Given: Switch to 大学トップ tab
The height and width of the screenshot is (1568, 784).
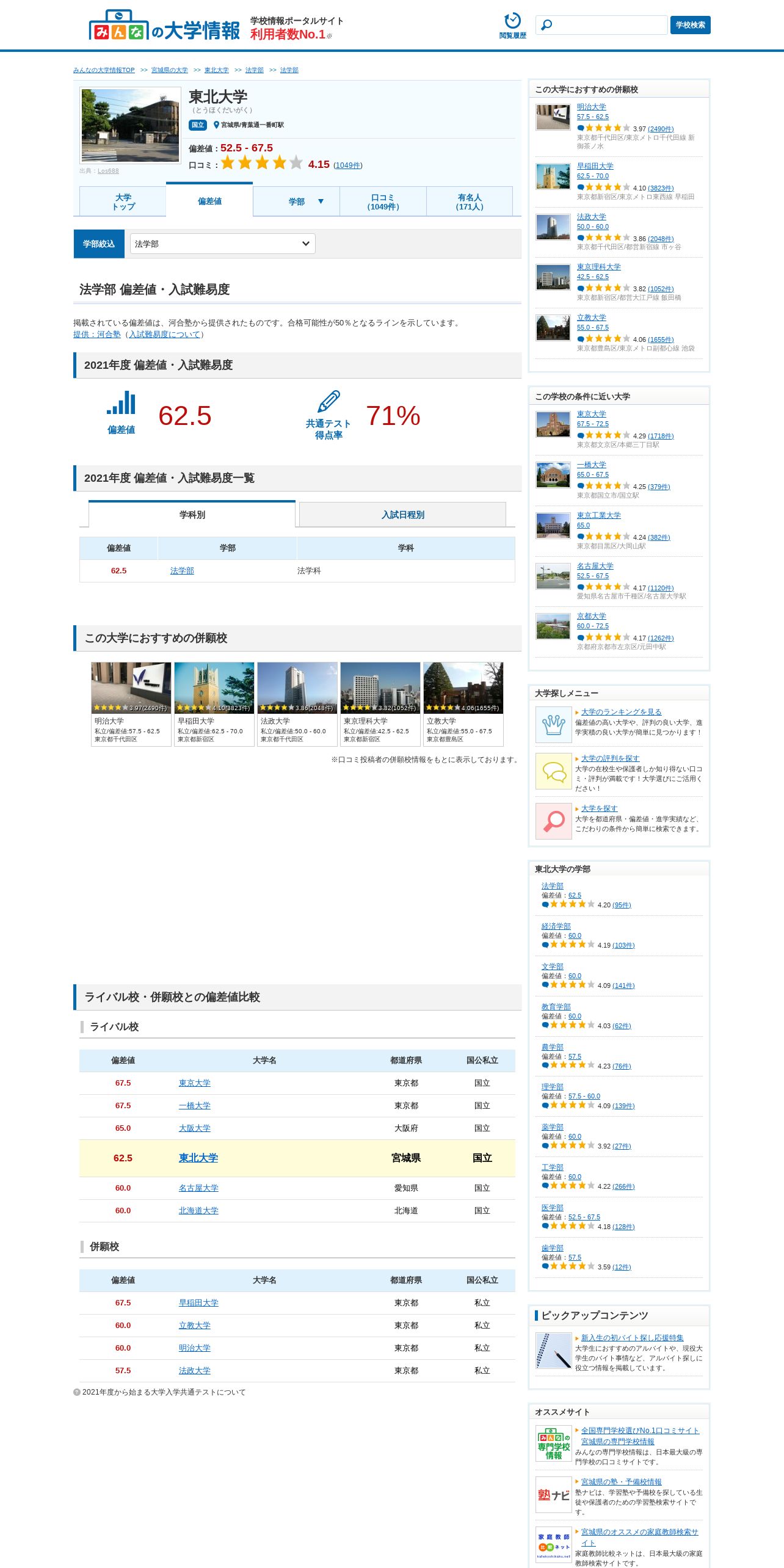Looking at the screenshot, I should pyautogui.click(x=123, y=201).
